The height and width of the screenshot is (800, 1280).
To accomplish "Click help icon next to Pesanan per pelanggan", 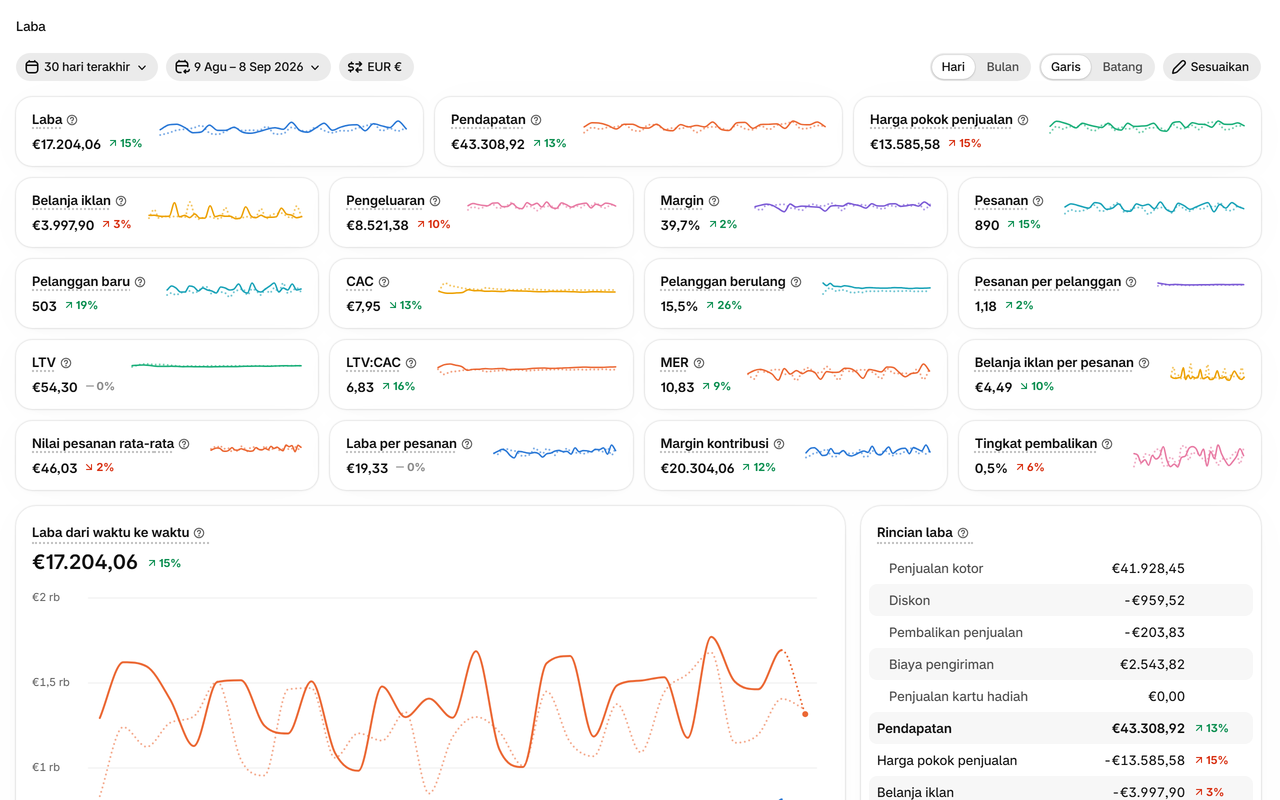I will pyautogui.click(x=1132, y=282).
